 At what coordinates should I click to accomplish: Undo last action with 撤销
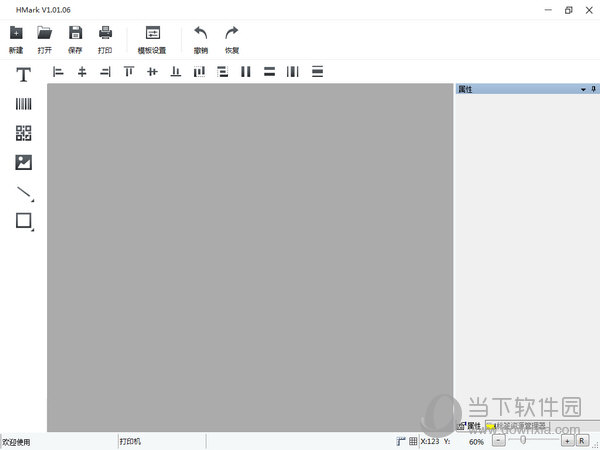(x=201, y=40)
